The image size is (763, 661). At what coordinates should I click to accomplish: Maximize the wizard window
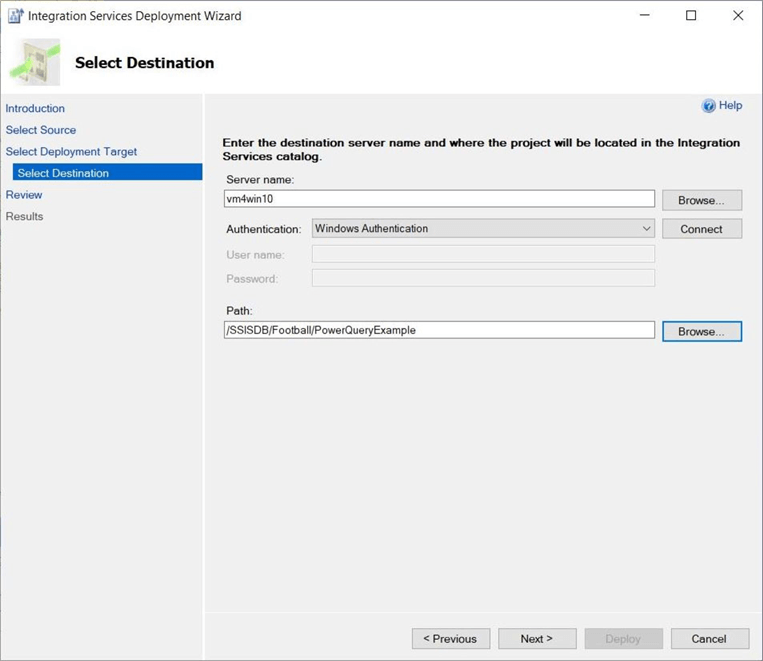(x=691, y=16)
